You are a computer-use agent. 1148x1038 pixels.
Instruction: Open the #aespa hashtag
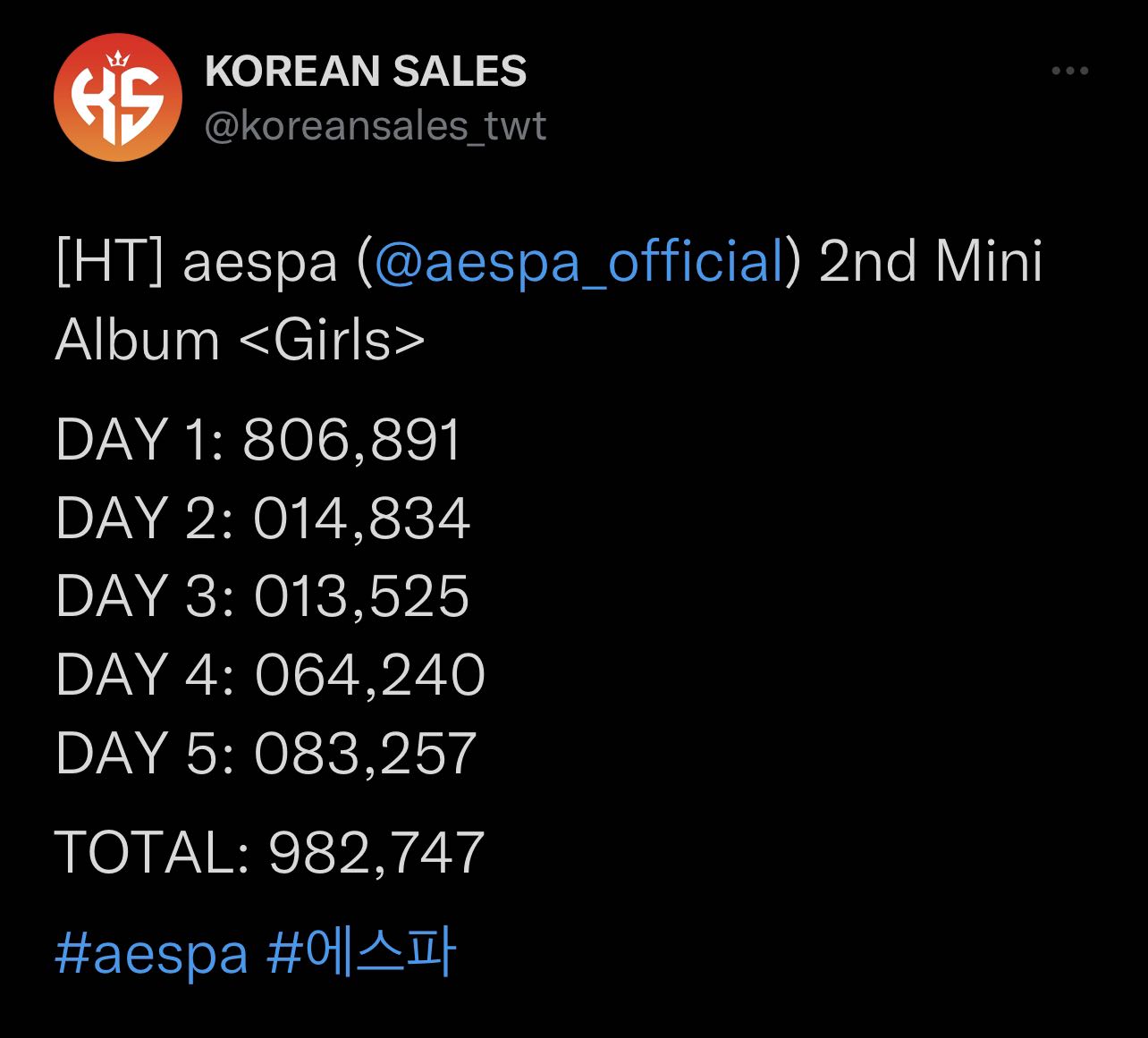151,952
